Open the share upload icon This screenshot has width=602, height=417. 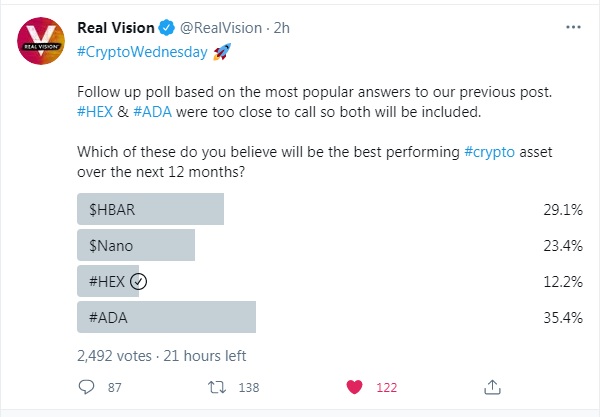(x=492, y=387)
